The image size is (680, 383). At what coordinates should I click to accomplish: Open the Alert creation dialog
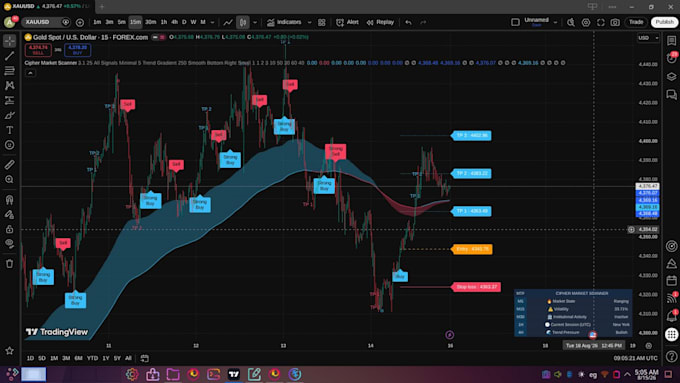point(347,22)
